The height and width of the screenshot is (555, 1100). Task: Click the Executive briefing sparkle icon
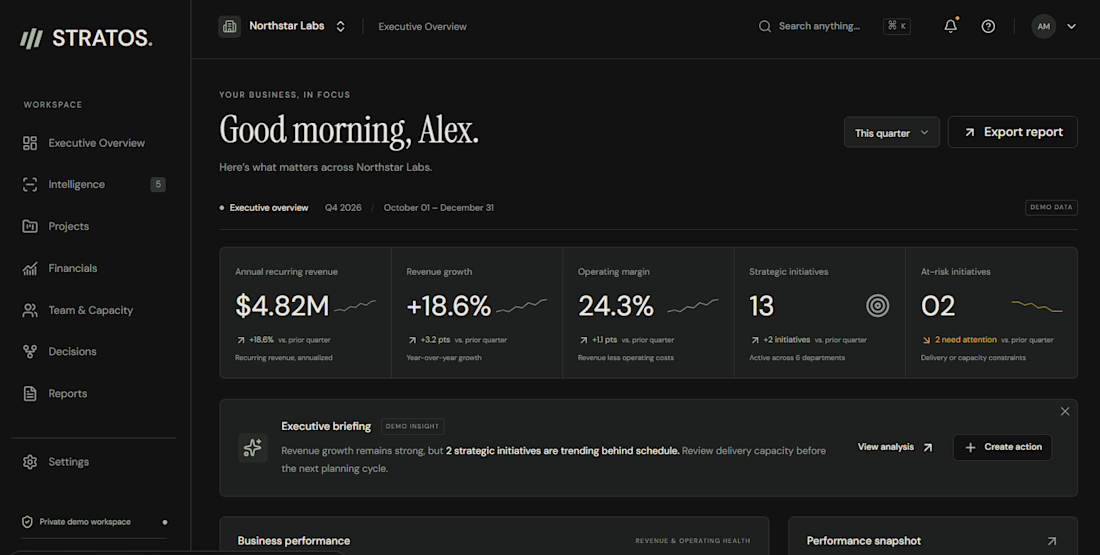(x=253, y=448)
